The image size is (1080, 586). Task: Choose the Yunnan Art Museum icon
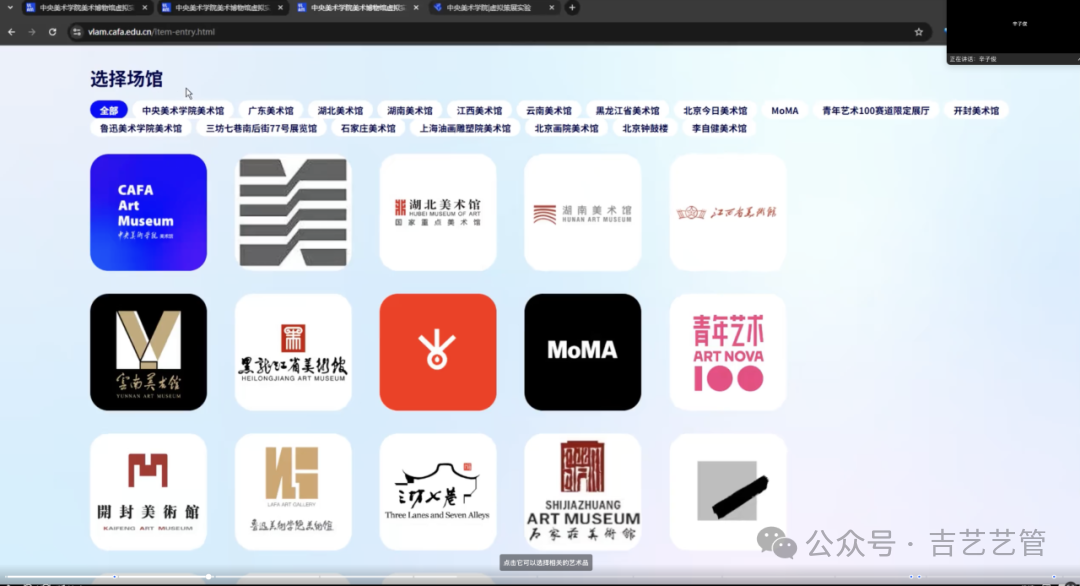click(x=148, y=352)
